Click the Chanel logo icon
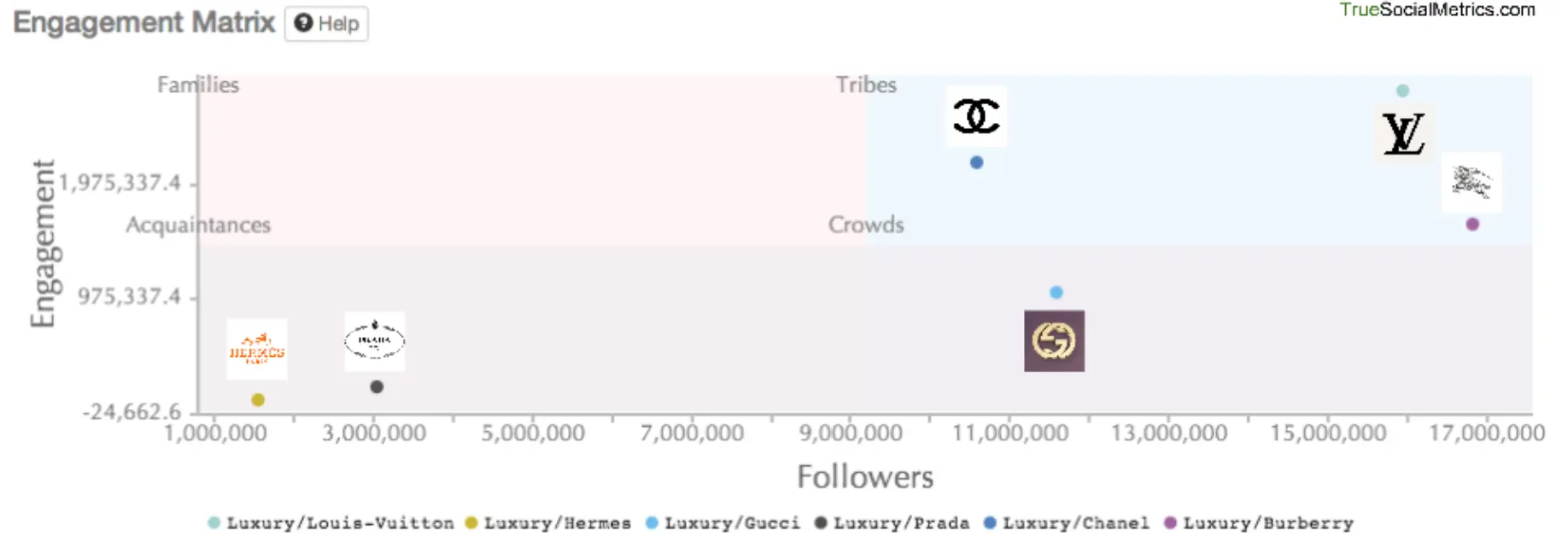The width and height of the screenshot is (1568, 543). pyautogui.click(x=976, y=116)
